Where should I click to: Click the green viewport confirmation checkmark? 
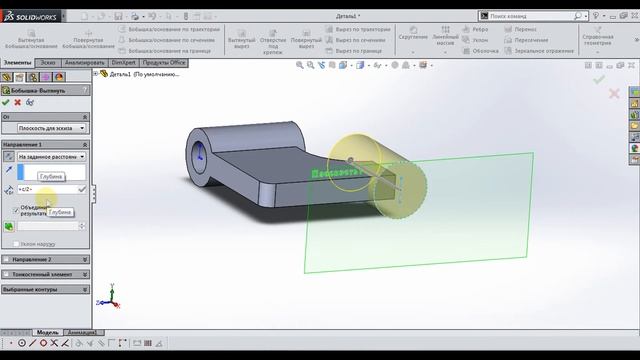pyautogui.click(x=599, y=79)
